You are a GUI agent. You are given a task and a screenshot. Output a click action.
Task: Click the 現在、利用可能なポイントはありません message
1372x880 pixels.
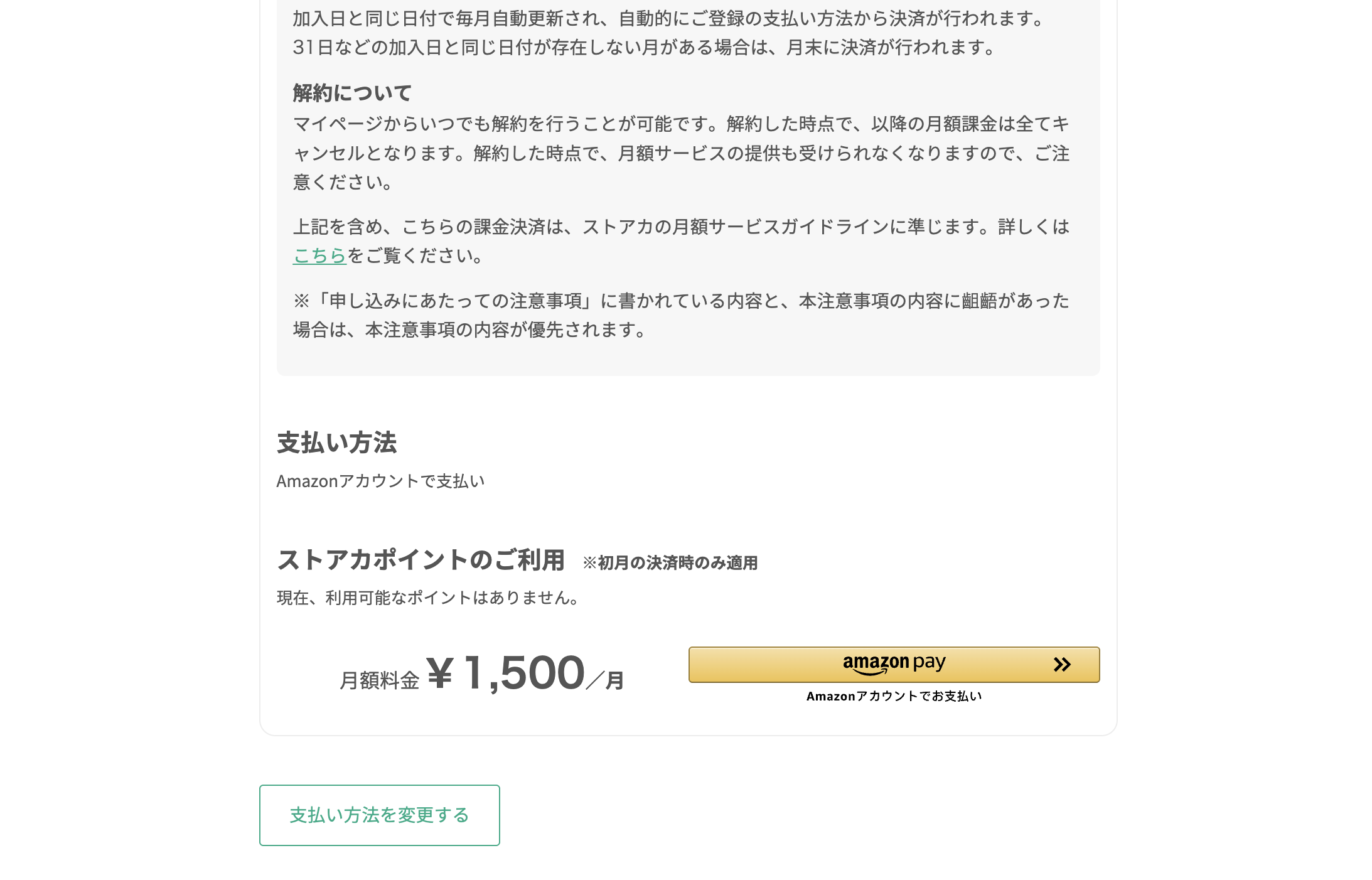(x=429, y=598)
